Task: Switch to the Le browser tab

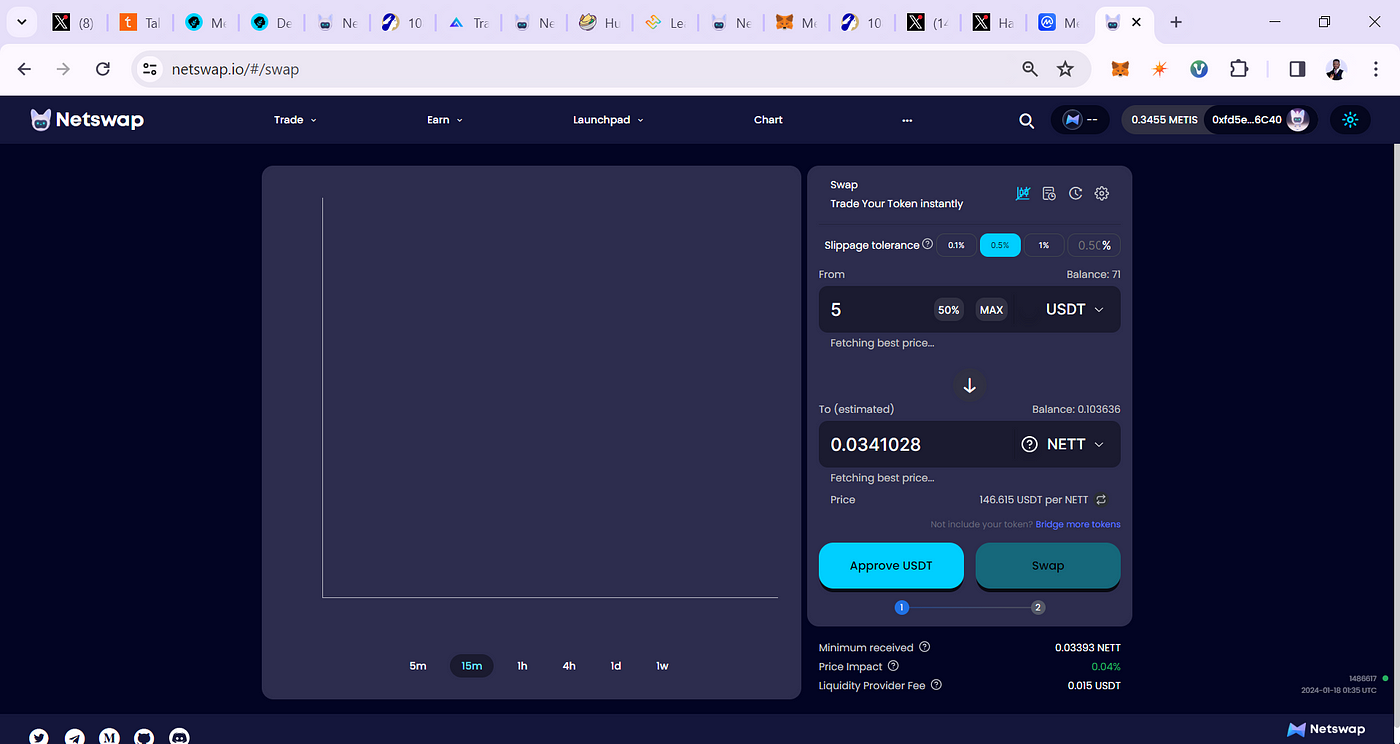Action: (664, 22)
